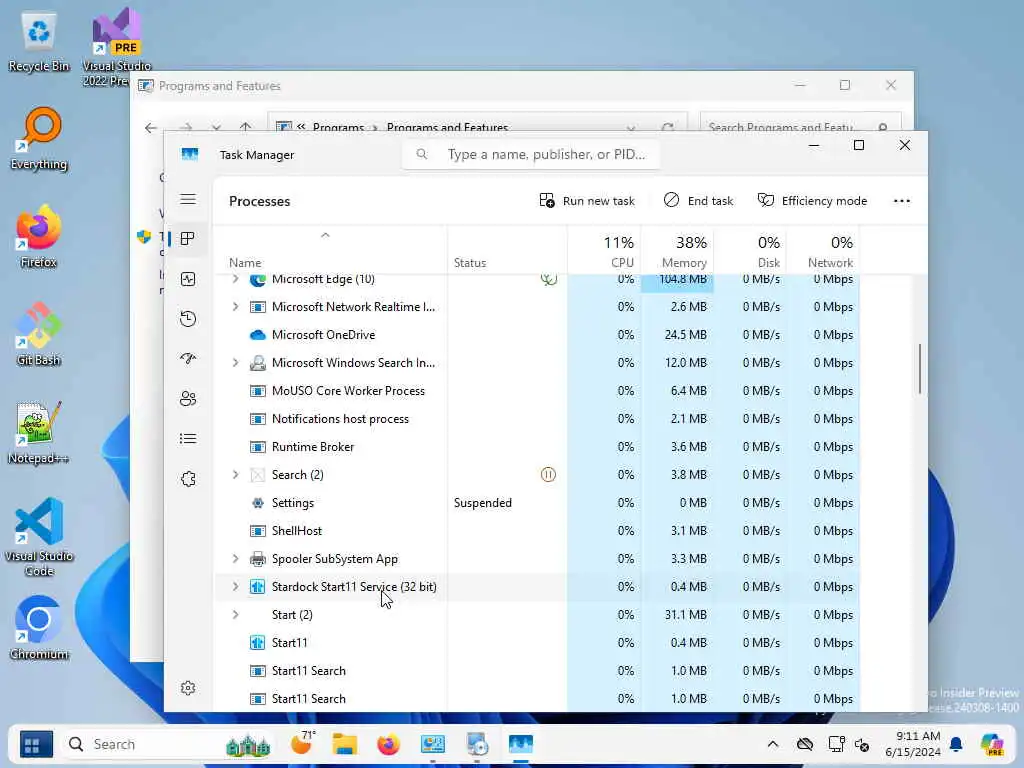
Task: Open the Details page icon in sidebar
Action: pyautogui.click(x=188, y=438)
